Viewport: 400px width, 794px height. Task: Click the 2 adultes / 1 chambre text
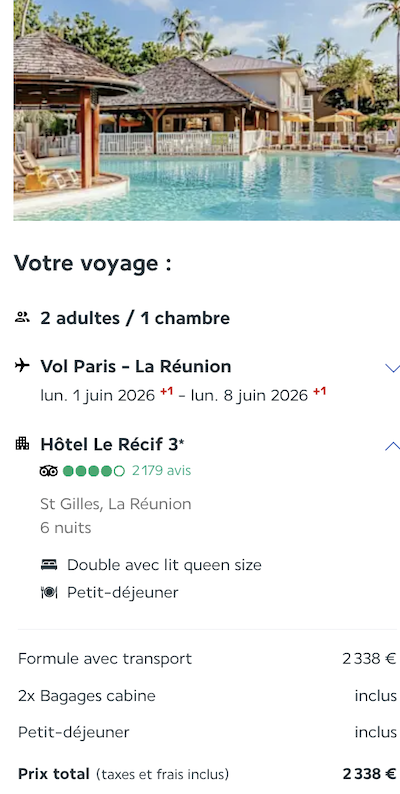tap(135, 319)
